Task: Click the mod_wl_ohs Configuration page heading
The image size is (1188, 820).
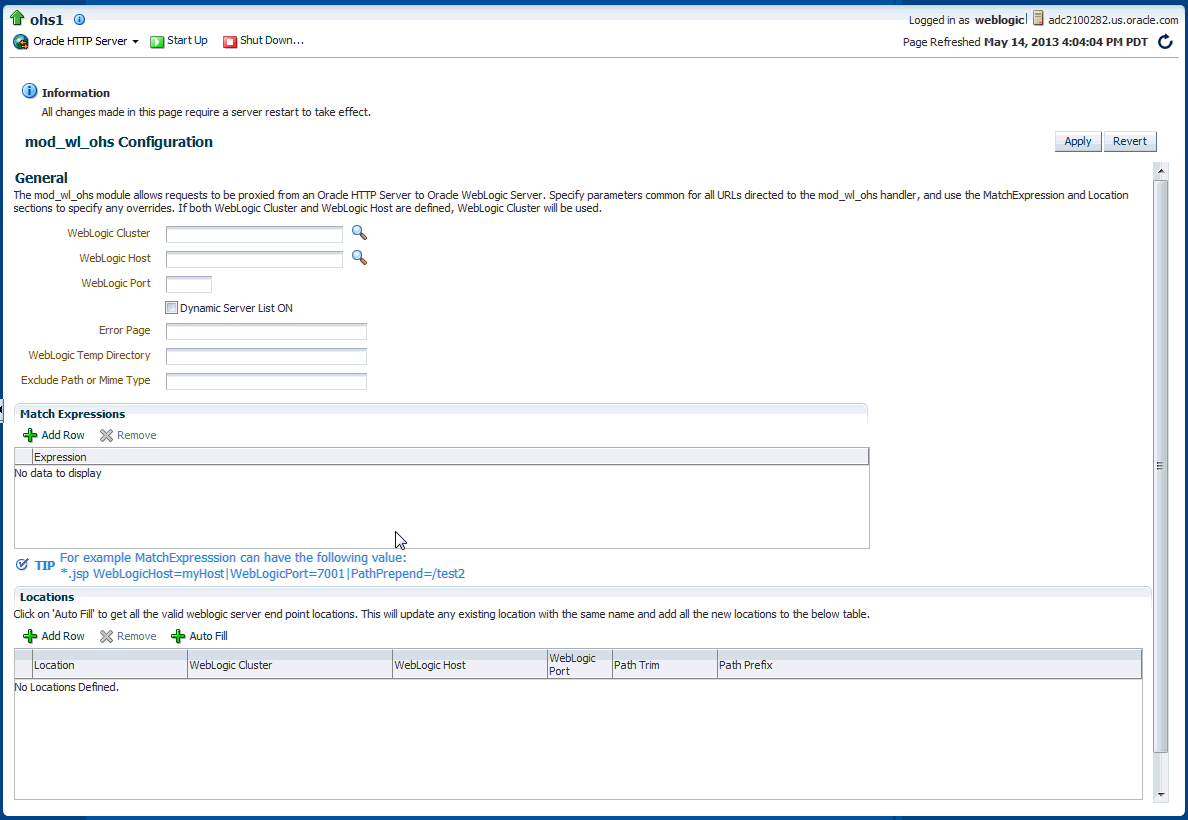Action: click(119, 142)
